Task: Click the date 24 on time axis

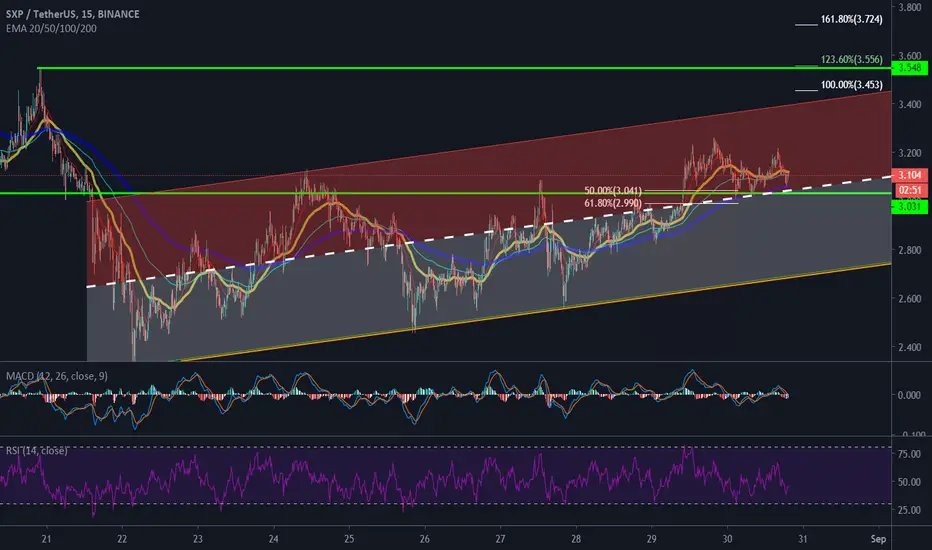Action: pos(273,539)
